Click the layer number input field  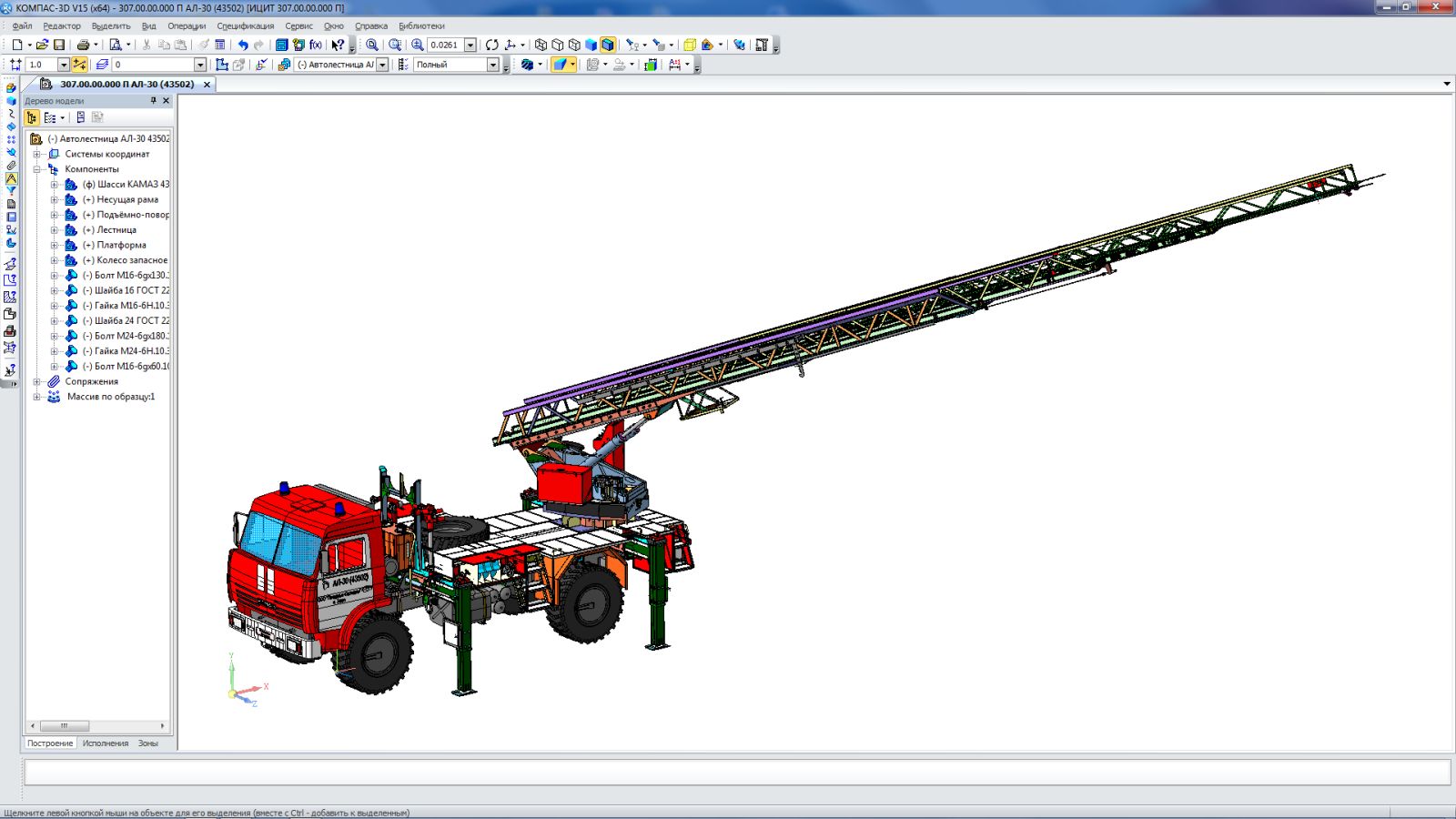pyautogui.click(x=152, y=65)
